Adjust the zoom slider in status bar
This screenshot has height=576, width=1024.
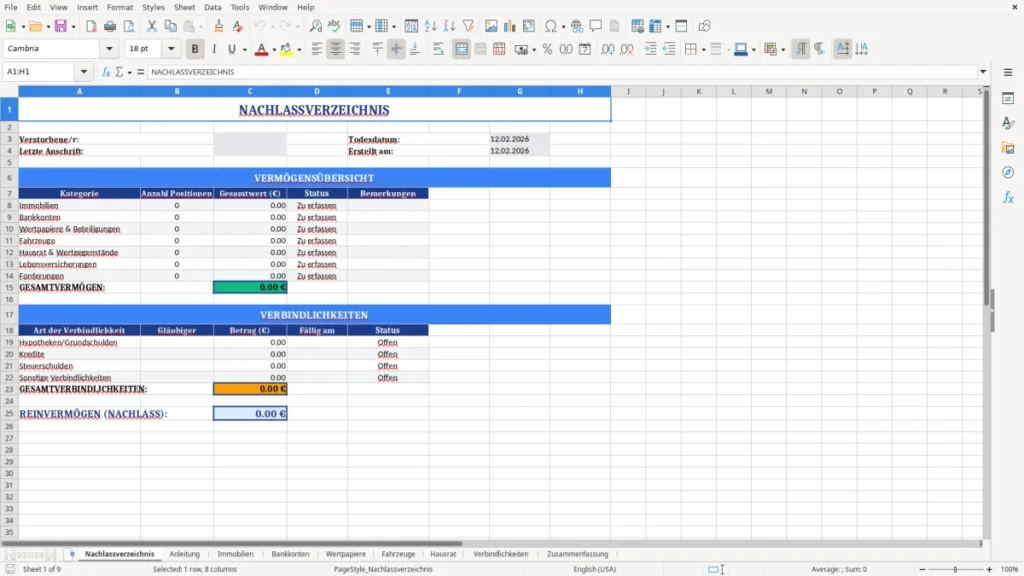[x=955, y=569]
